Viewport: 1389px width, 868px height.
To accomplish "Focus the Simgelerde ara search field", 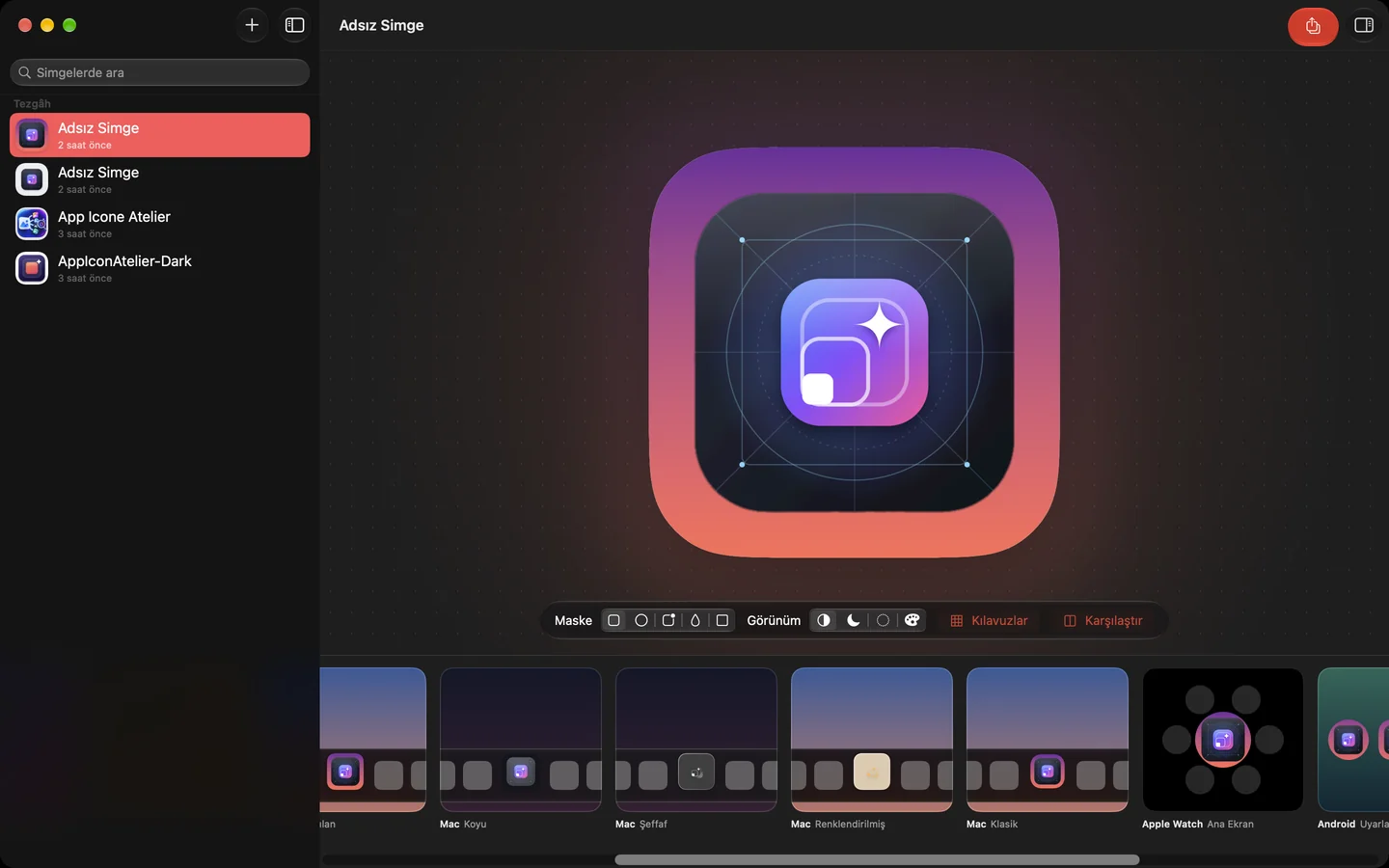I will [160, 72].
